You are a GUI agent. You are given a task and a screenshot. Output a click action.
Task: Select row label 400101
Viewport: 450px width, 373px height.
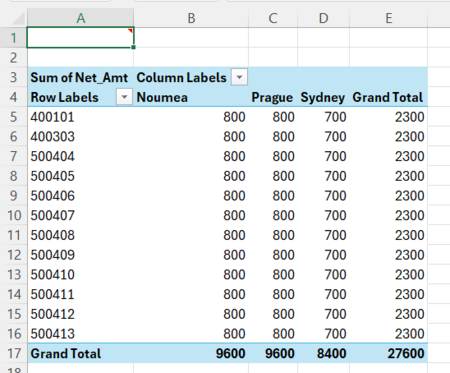[x=80, y=117]
